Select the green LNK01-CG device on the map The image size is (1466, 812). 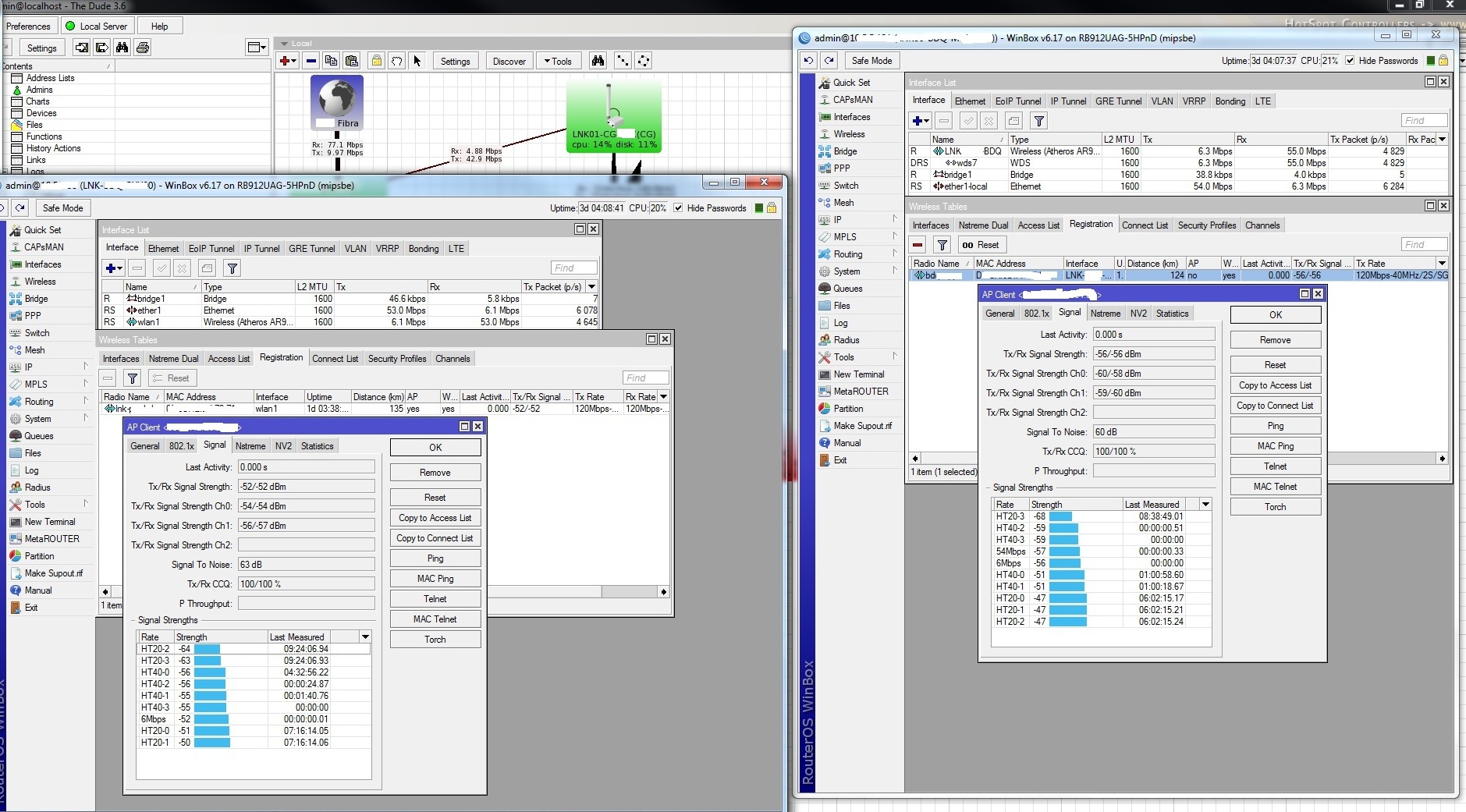[x=614, y=117]
